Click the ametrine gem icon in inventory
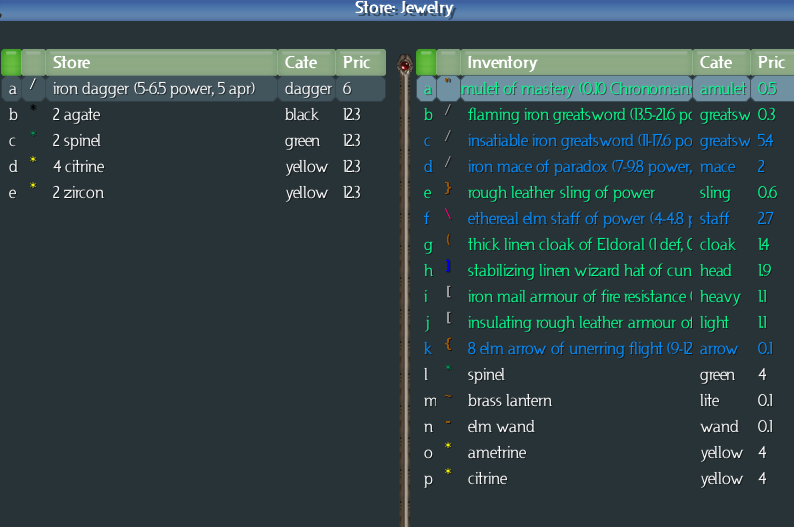The width and height of the screenshot is (794, 527). [x=448, y=451]
